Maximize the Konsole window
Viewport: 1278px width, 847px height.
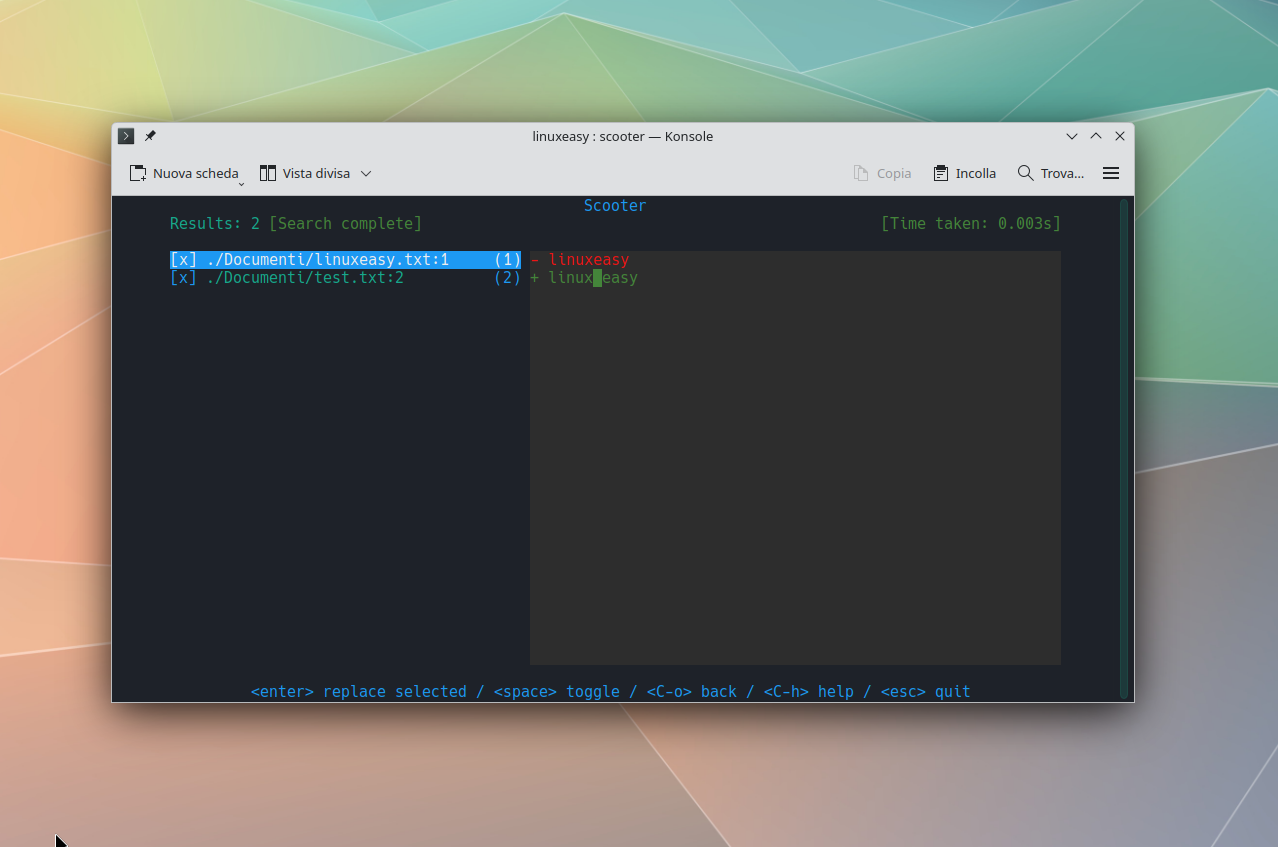(1096, 136)
